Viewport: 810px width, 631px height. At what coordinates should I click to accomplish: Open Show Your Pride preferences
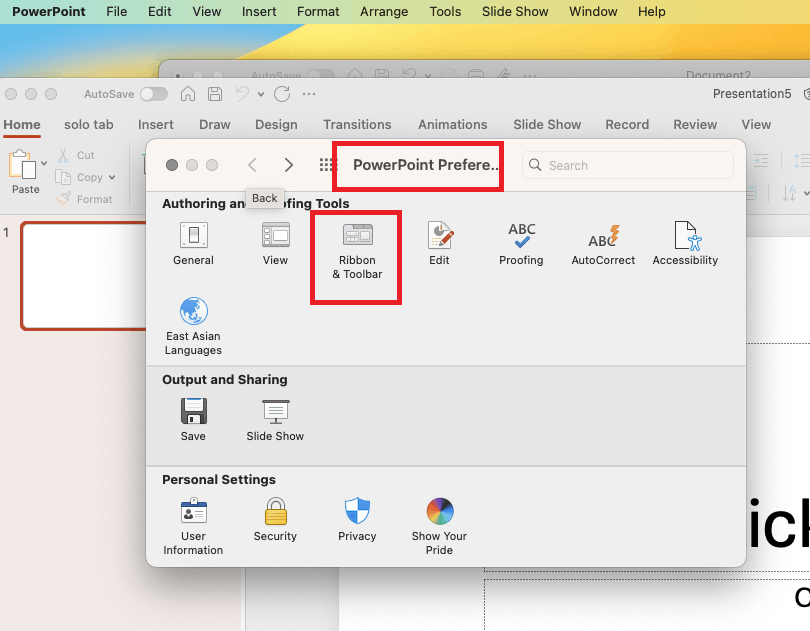[439, 527]
